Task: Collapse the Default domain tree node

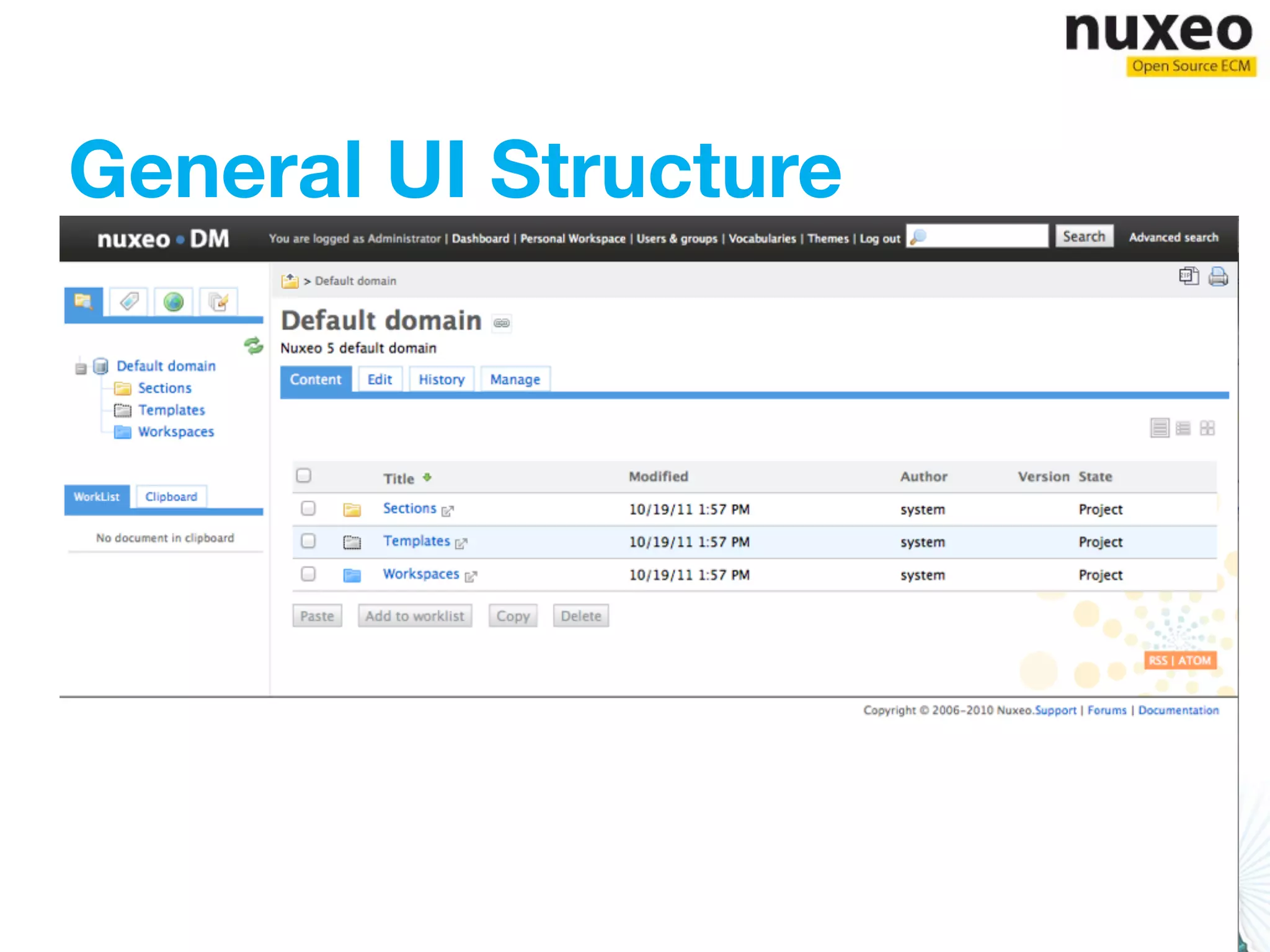Action: tap(81, 368)
